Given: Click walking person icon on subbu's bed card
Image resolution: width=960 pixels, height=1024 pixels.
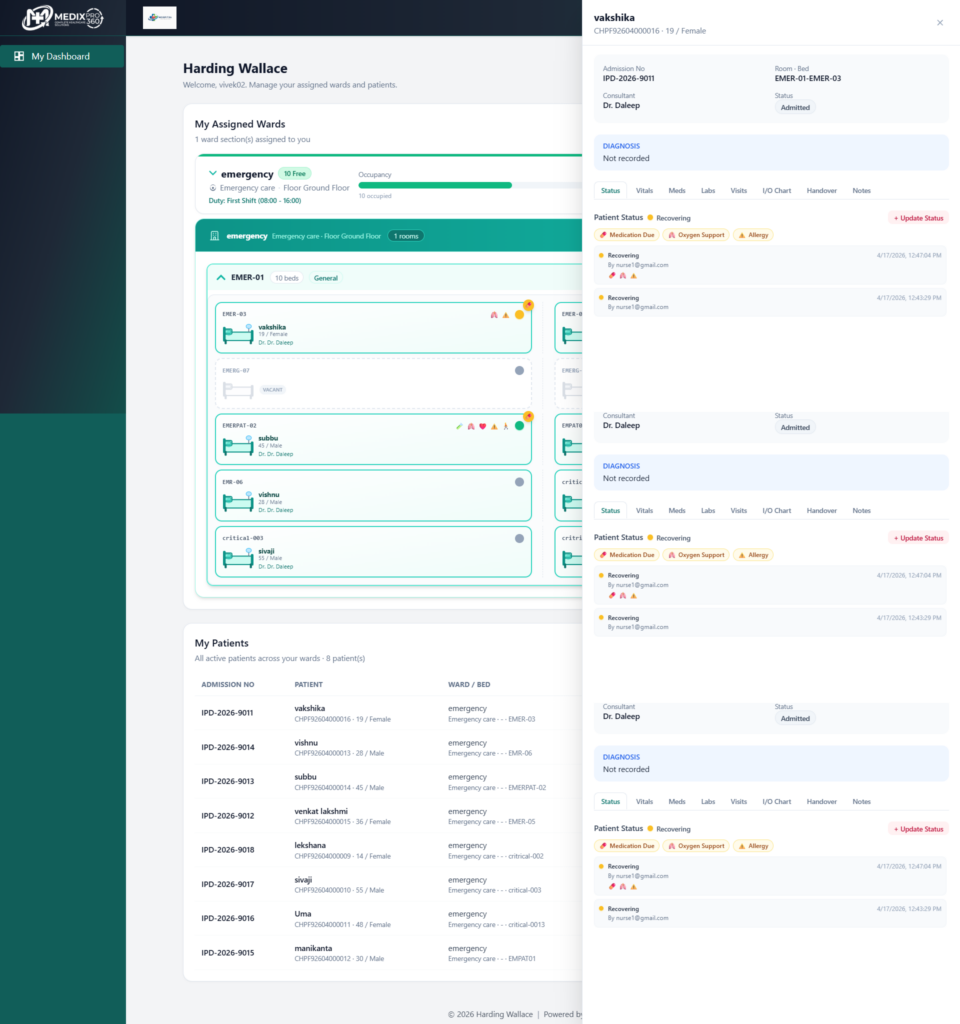Looking at the screenshot, I should point(505,426).
